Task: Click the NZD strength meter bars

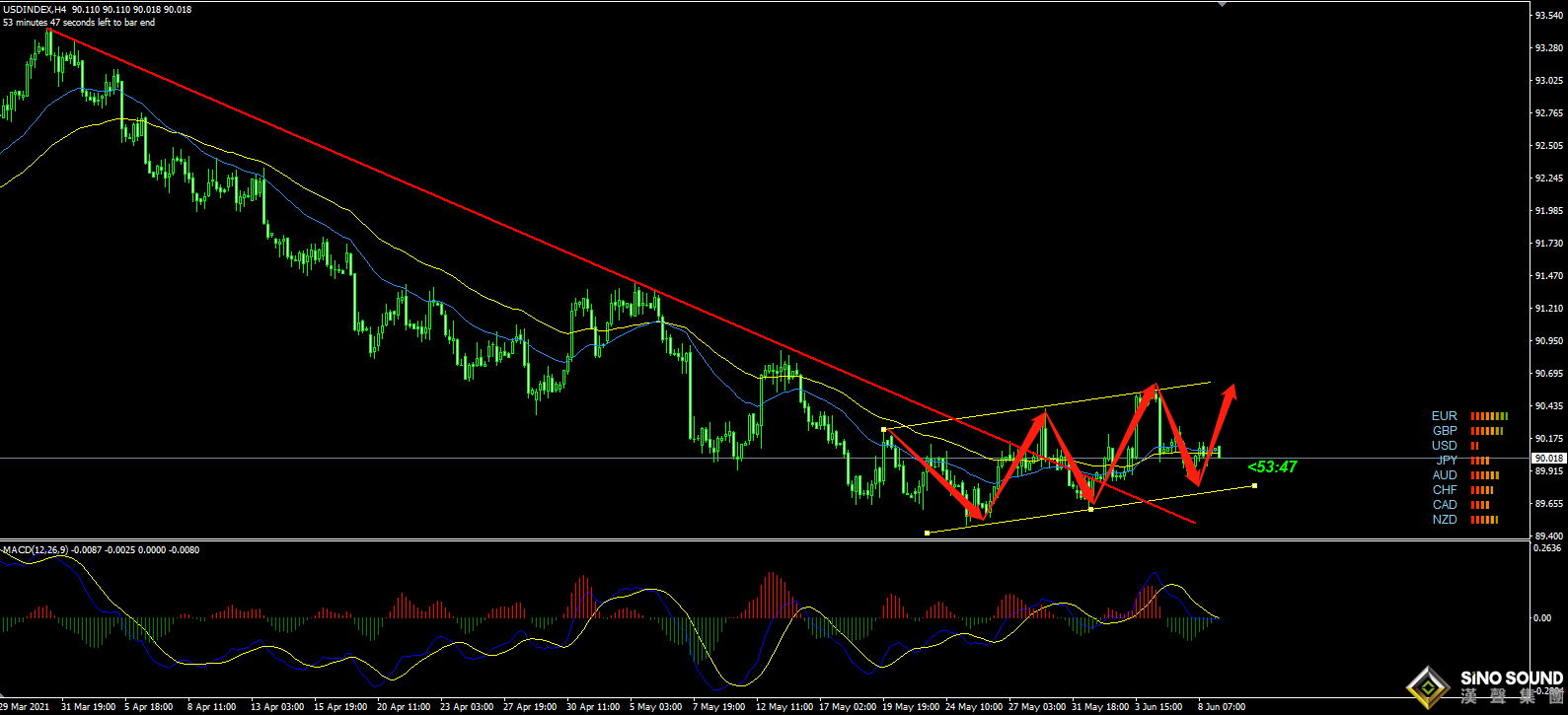Action: [x=1484, y=520]
